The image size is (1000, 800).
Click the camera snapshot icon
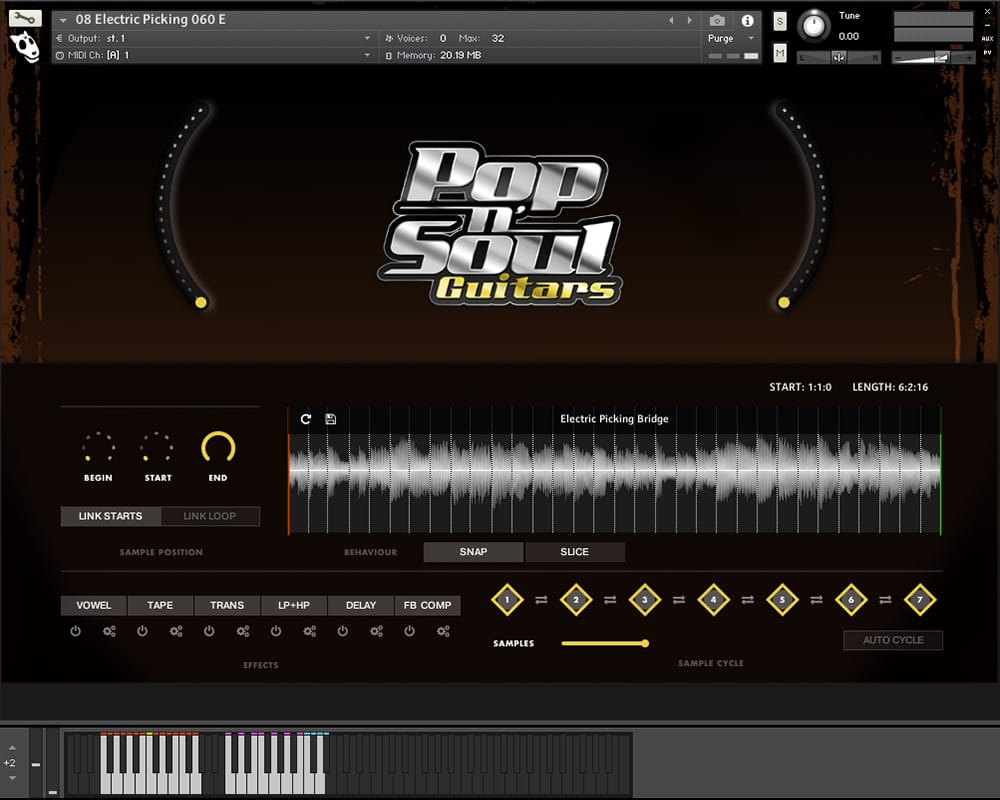(x=717, y=20)
